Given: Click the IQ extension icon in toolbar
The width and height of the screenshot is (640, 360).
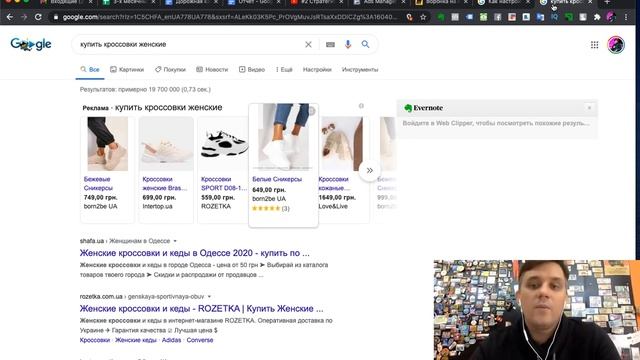Looking at the screenshot, I should [554, 17].
